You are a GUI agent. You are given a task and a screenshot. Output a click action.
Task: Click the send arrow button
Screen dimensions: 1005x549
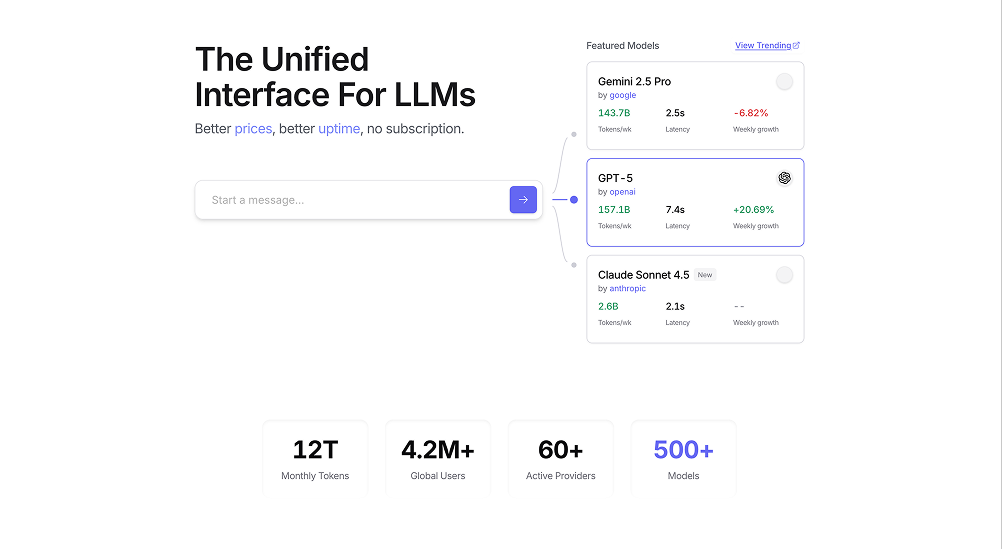pos(523,200)
